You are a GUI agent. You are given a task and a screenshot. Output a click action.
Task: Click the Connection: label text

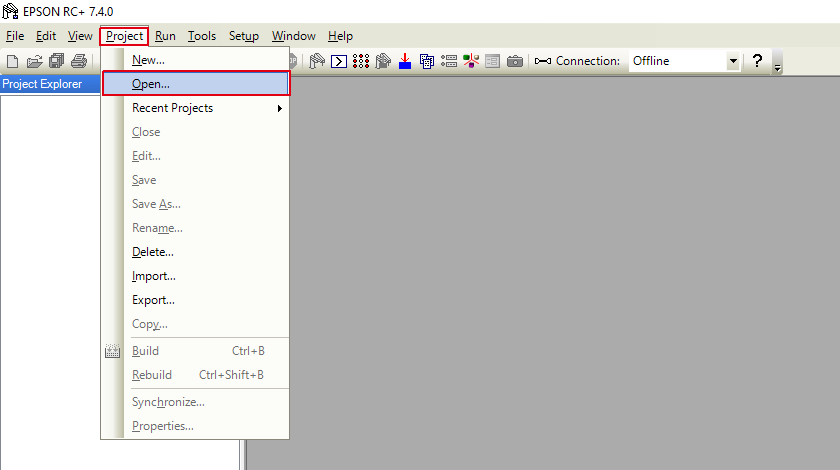[x=588, y=61]
